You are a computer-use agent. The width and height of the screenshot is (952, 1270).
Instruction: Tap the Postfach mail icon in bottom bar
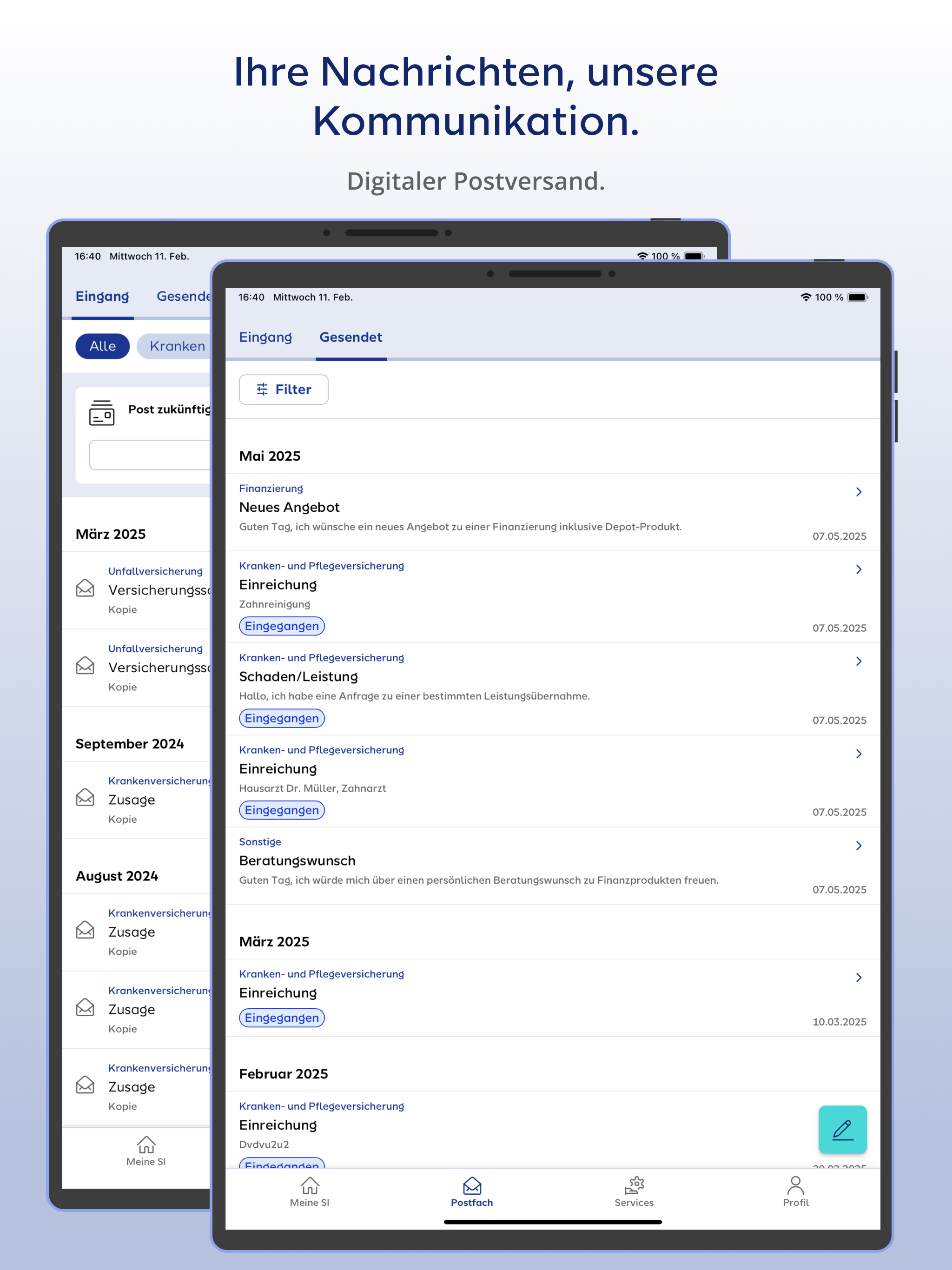pos(472,1185)
